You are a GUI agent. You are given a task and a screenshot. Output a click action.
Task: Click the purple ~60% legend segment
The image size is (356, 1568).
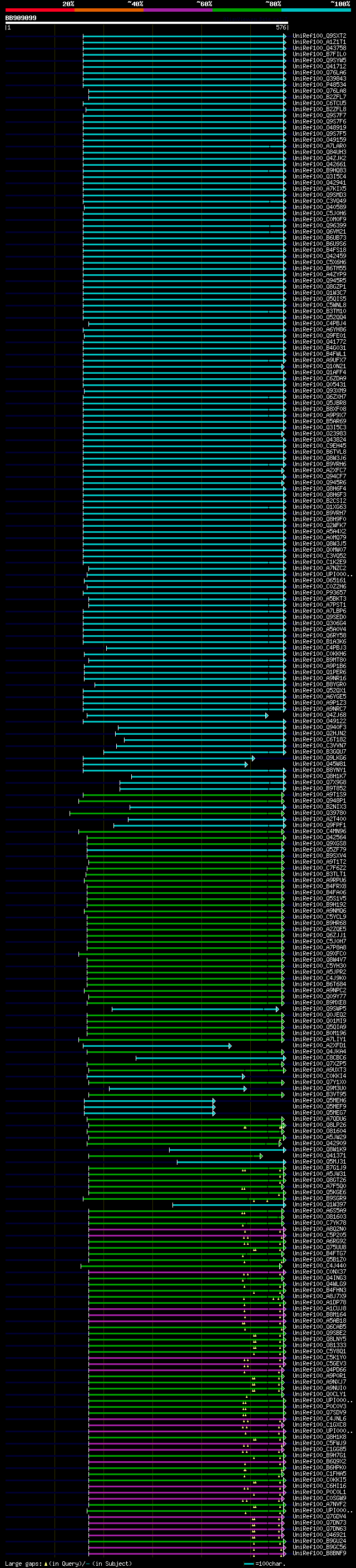(177, 11)
